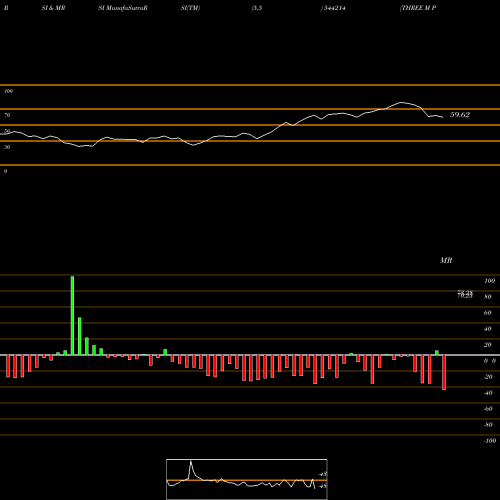500x500 pixels.
Task: Click the MR axis label 60
Action: (488, 313)
